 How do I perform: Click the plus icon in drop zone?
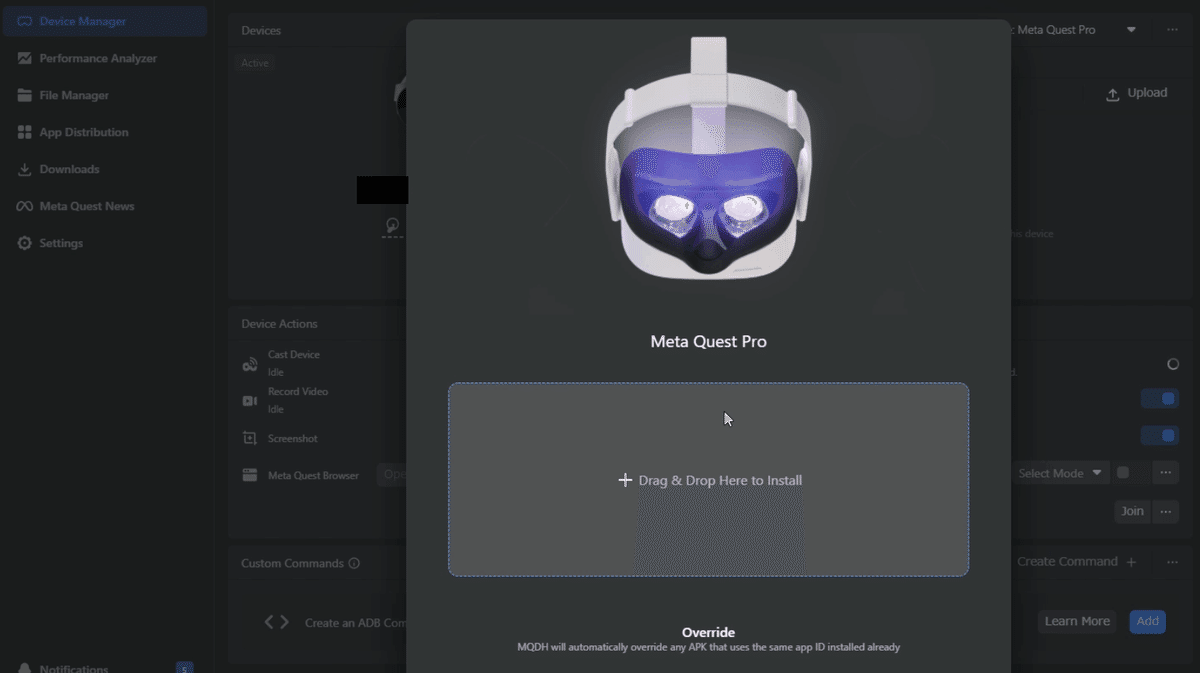625,480
